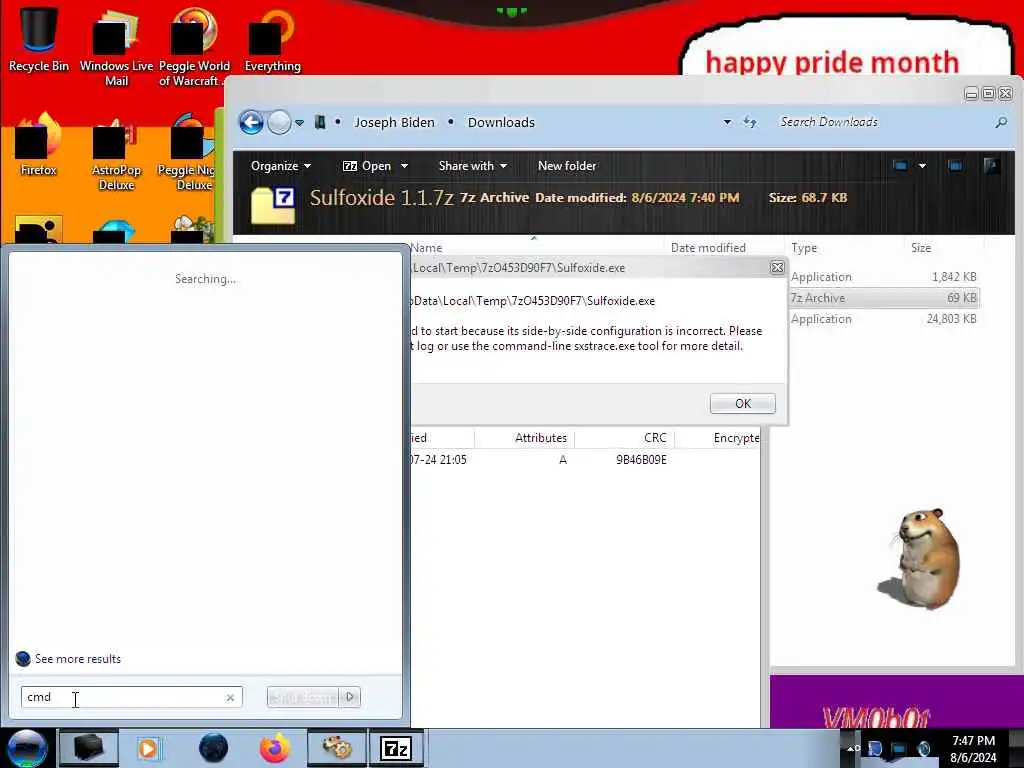Select the 1,842 KB Application row

click(x=884, y=277)
